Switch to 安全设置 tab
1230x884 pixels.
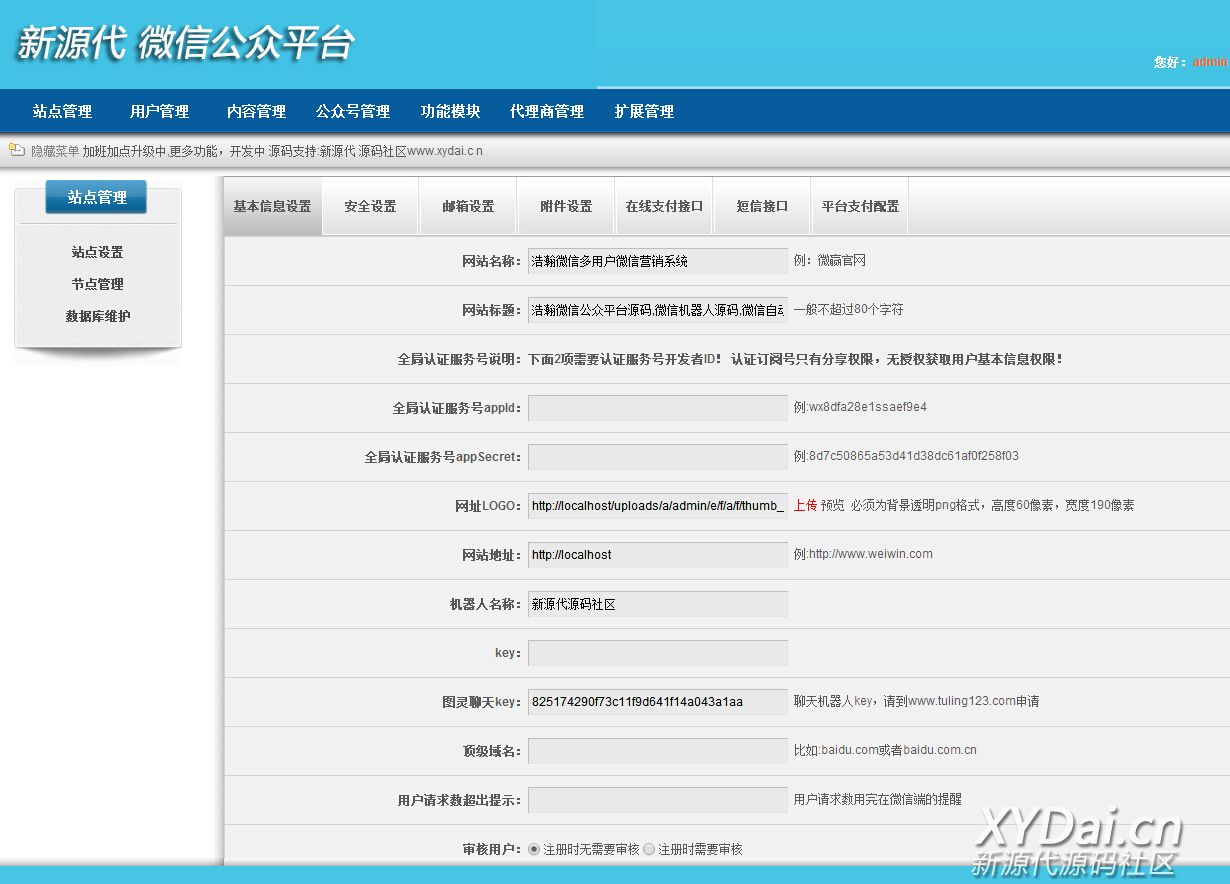click(x=370, y=206)
